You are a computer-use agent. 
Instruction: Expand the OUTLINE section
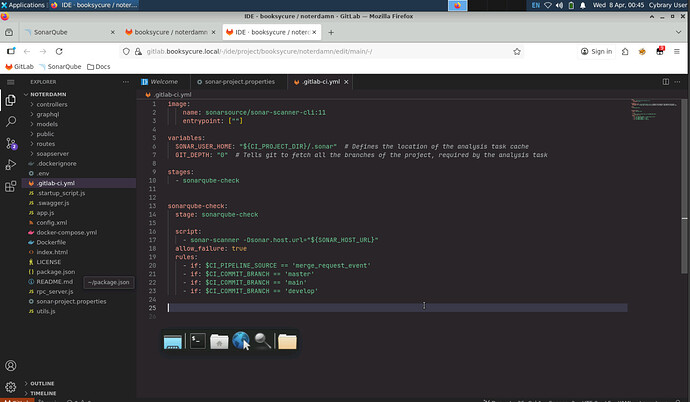click(x=43, y=383)
